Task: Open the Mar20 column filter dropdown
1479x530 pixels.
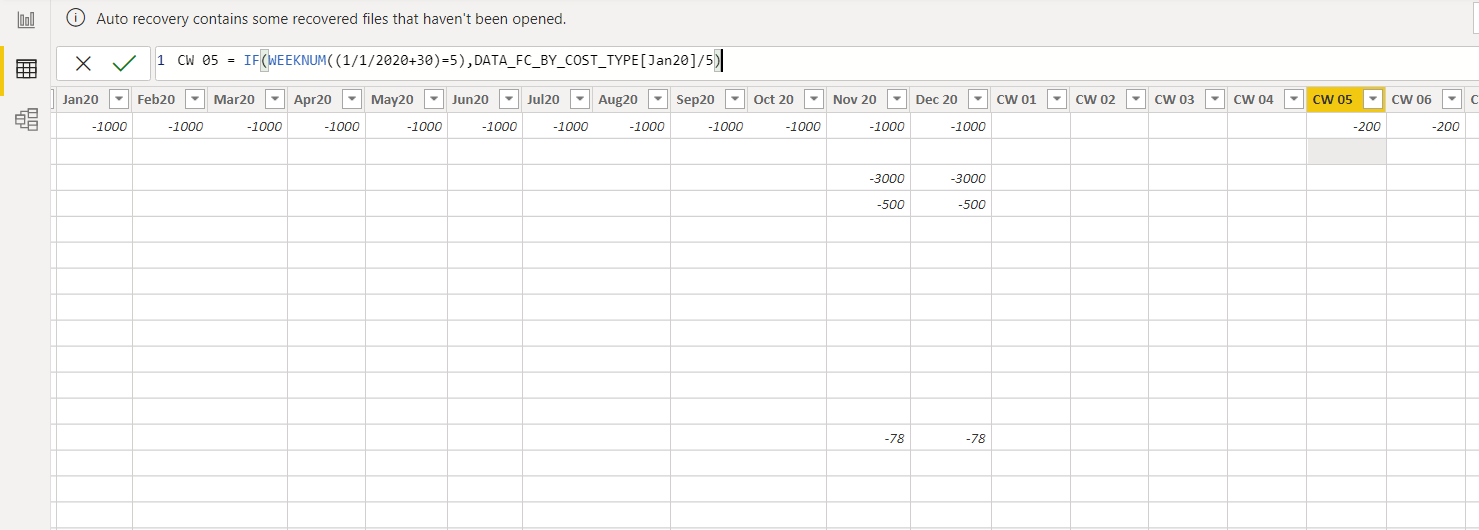Action: [274, 99]
